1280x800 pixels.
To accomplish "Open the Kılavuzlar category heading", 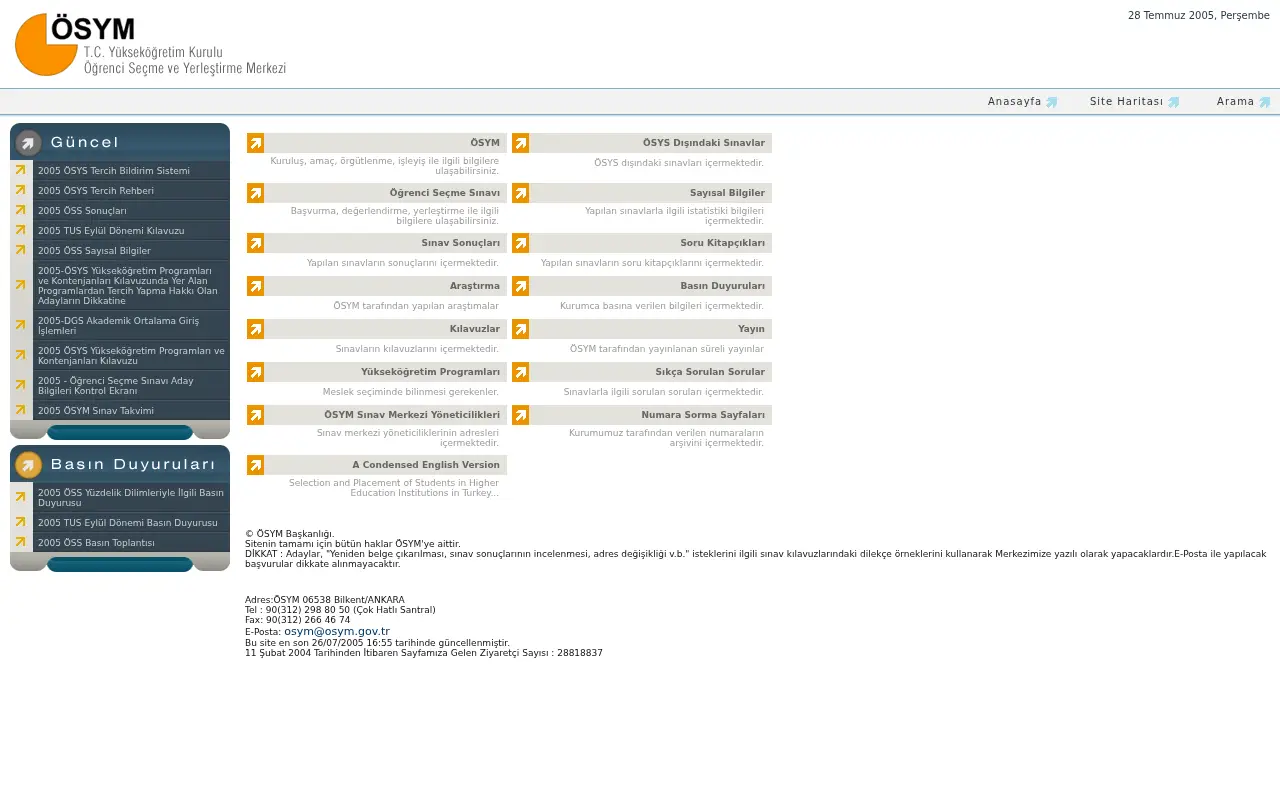I will 475,329.
